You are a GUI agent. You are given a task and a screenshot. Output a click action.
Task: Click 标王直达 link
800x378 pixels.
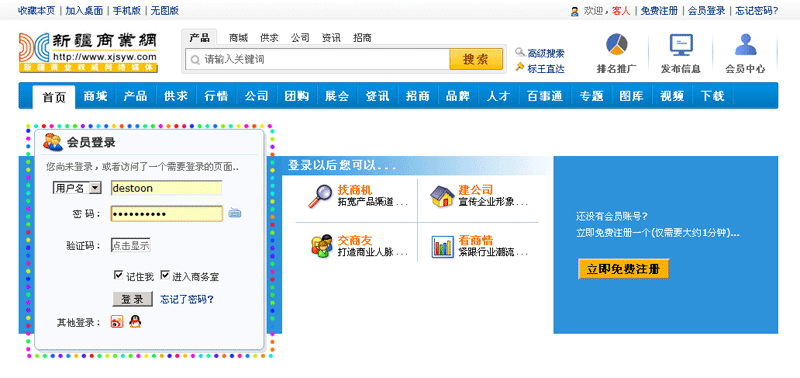546,68
